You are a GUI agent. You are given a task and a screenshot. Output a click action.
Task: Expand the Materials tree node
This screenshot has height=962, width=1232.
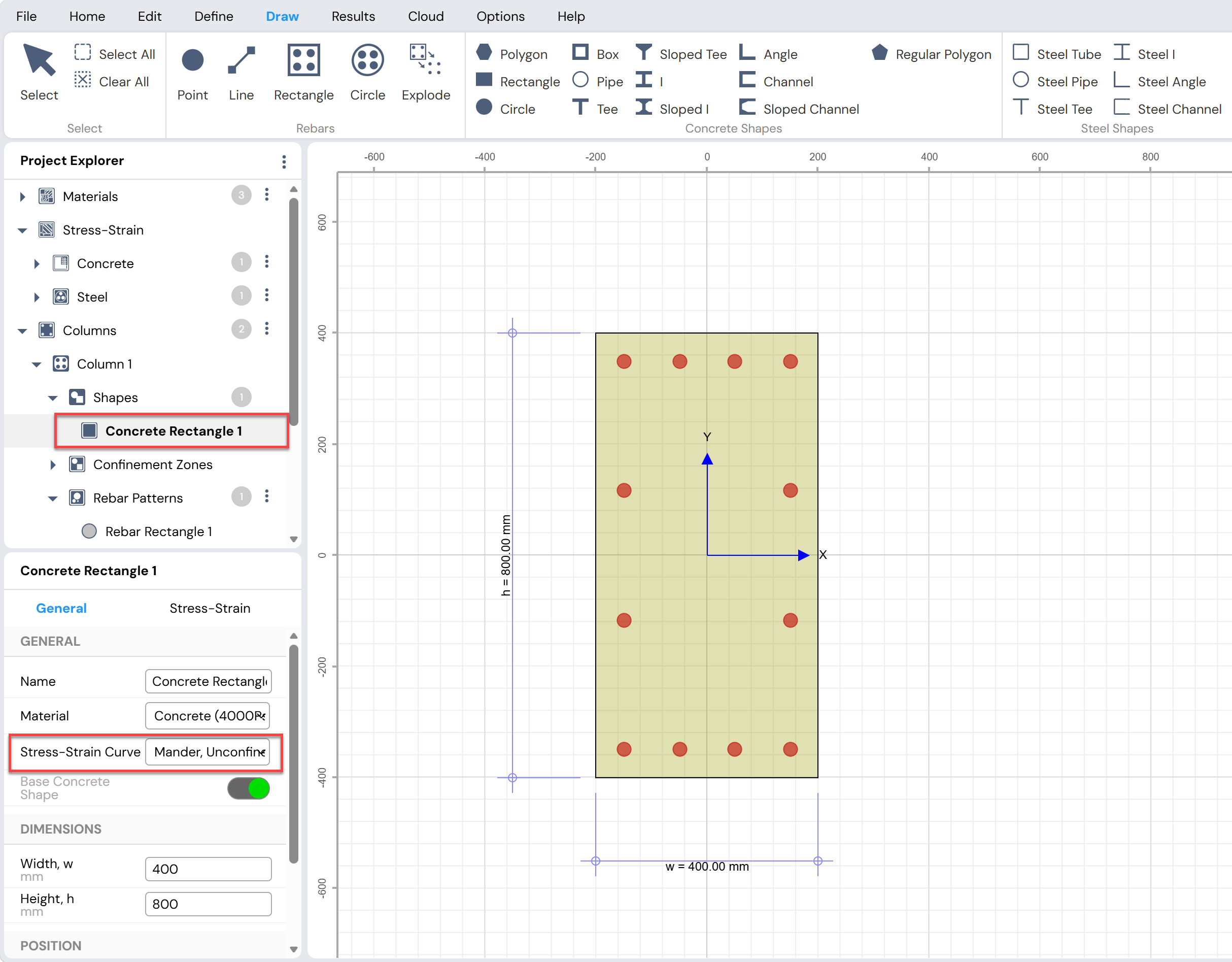[22, 196]
